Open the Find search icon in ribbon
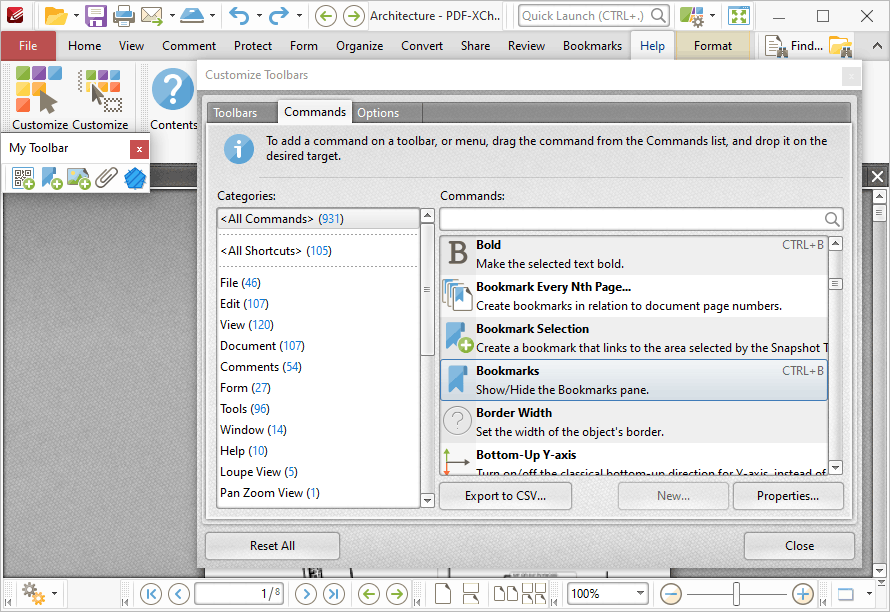The height and width of the screenshot is (612, 890). click(x=794, y=46)
